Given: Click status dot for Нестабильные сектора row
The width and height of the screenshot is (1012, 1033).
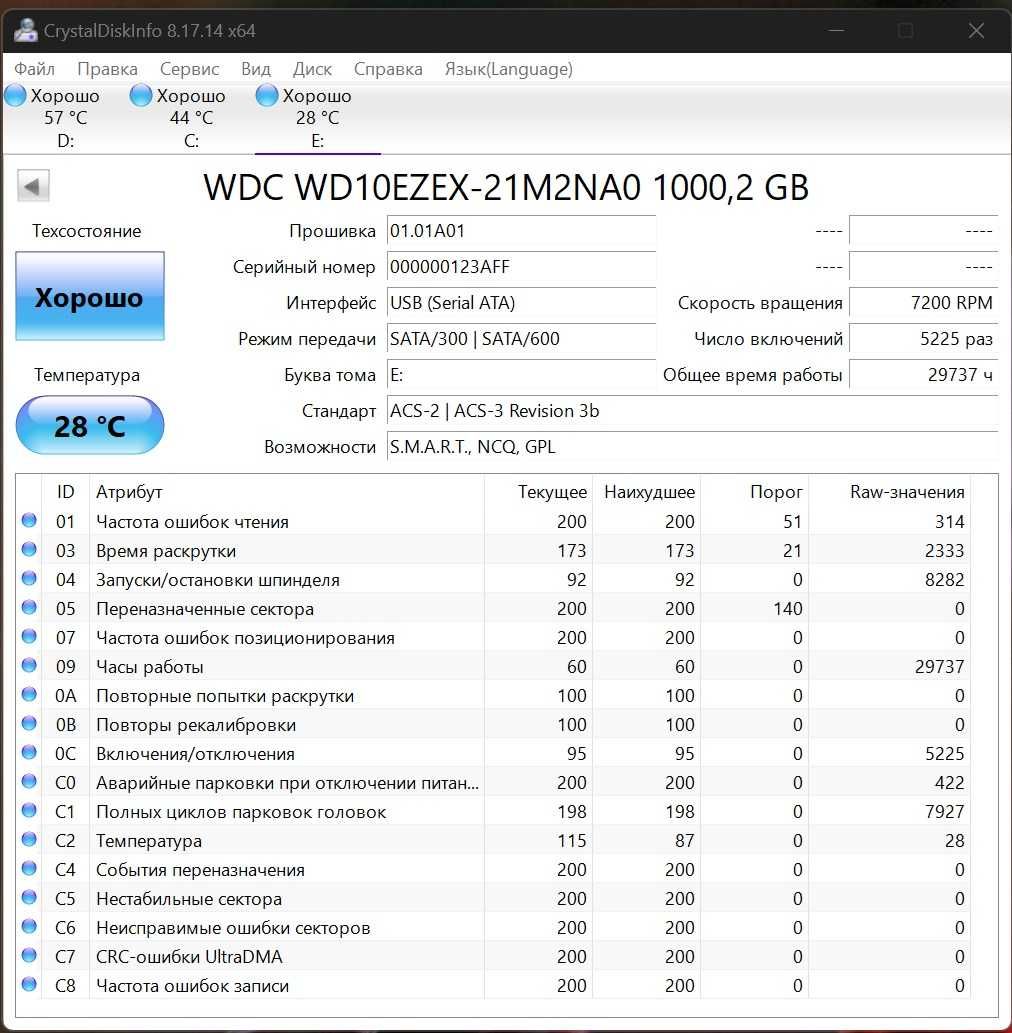Looking at the screenshot, I should [x=29, y=897].
